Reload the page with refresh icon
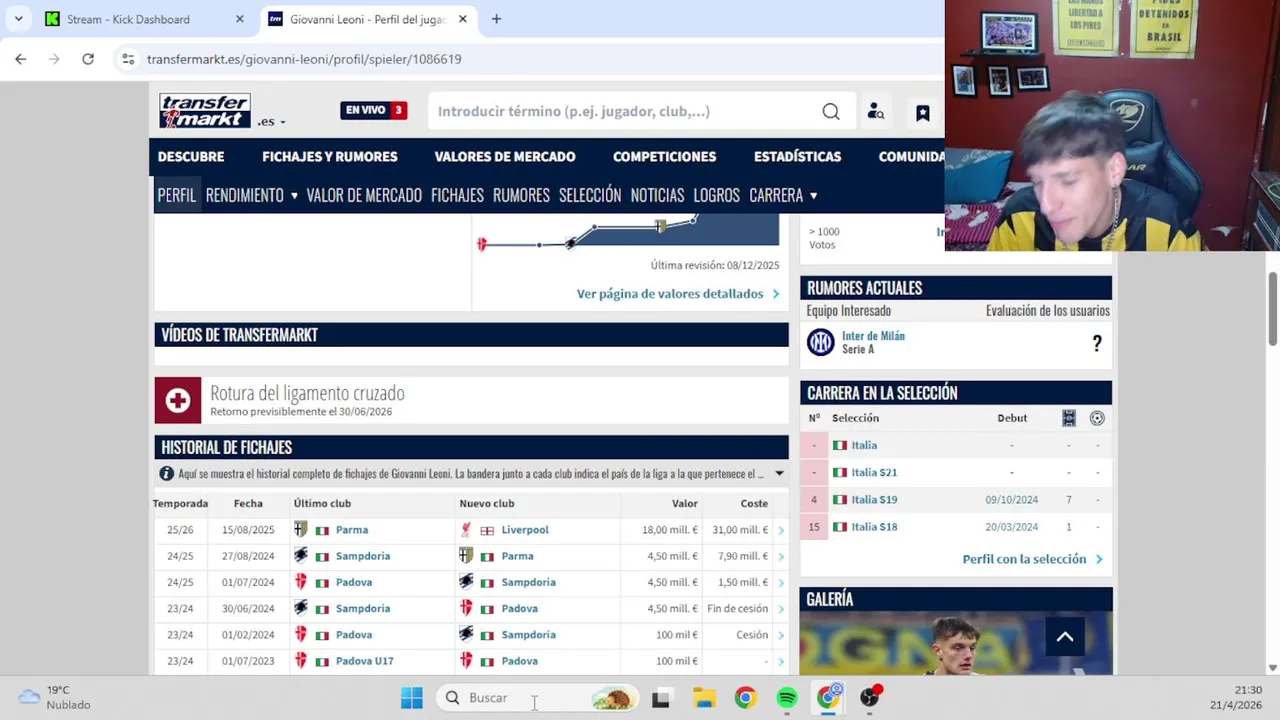Image resolution: width=1280 pixels, height=720 pixels. [88, 59]
